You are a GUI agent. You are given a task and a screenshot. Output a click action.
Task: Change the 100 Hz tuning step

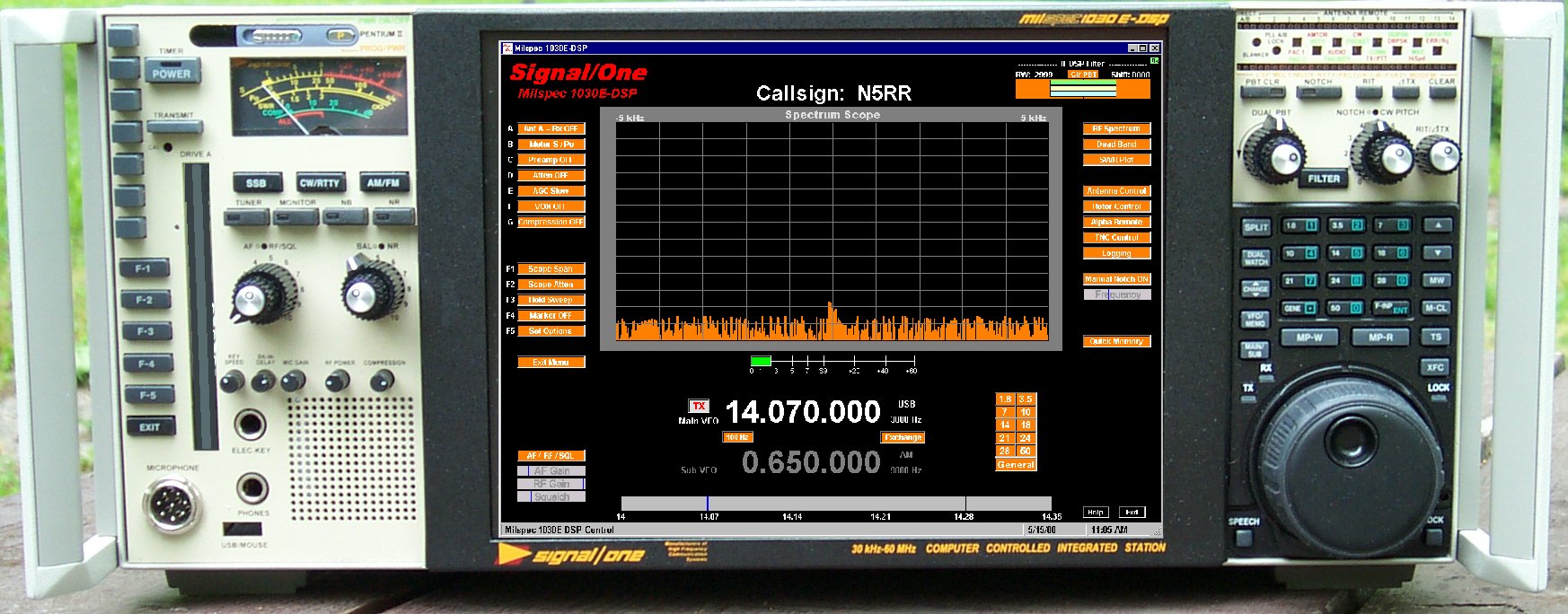(737, 437)
